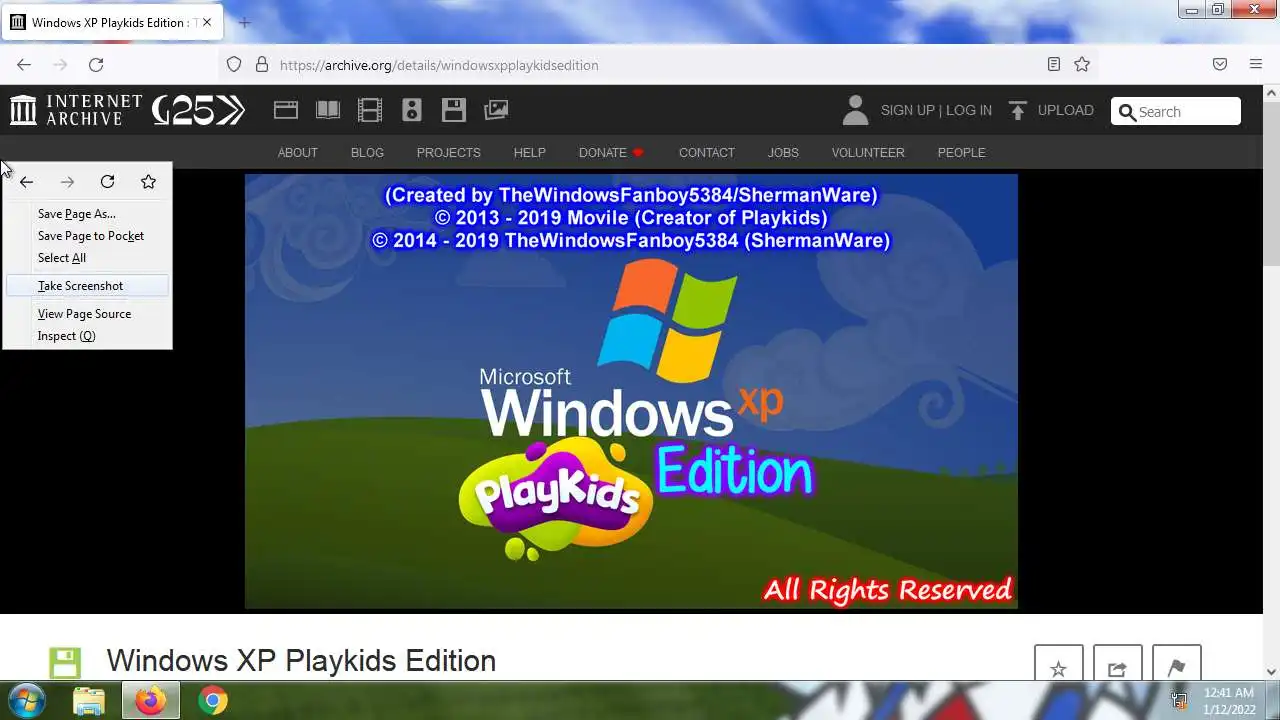Click the context menu Reload icon
The height and width of the screenshot is (720, 1280).
tap(107, 181)
